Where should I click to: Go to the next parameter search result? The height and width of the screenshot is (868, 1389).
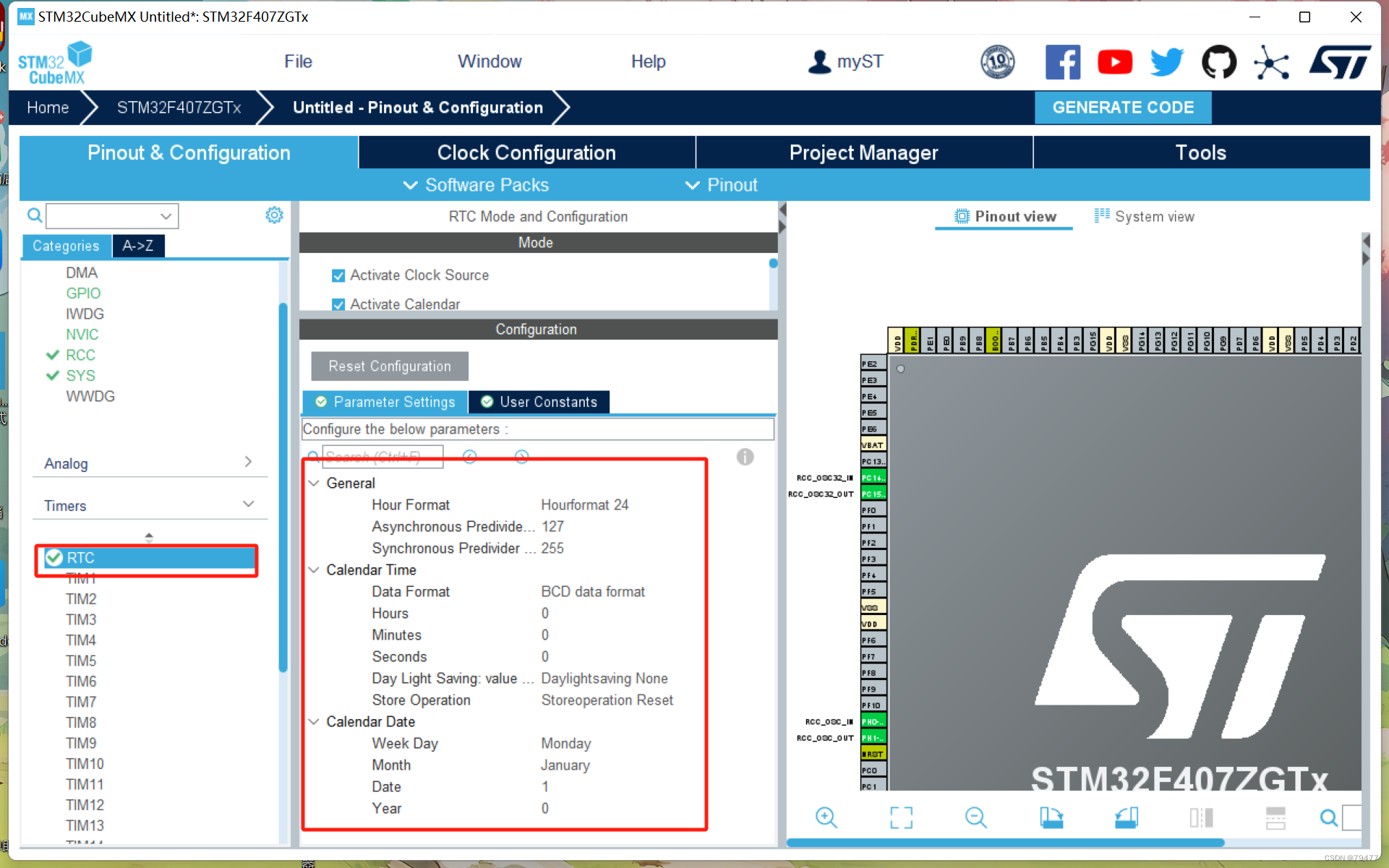coord(521,456)
